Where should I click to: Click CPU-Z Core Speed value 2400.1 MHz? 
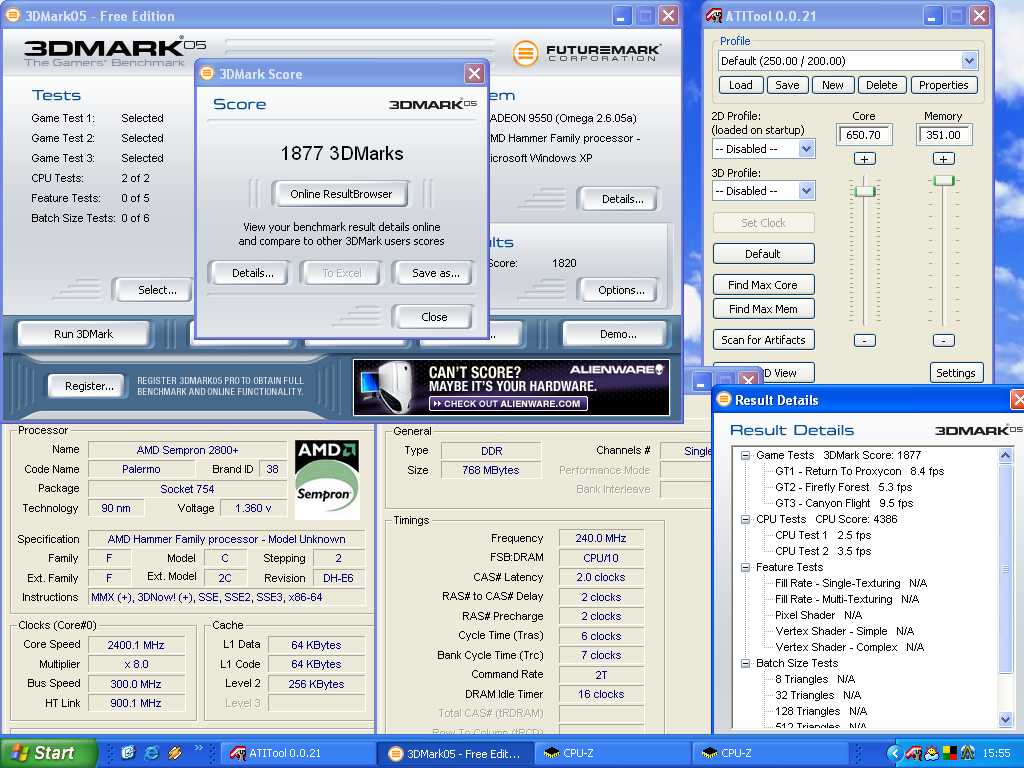(136, 645)
